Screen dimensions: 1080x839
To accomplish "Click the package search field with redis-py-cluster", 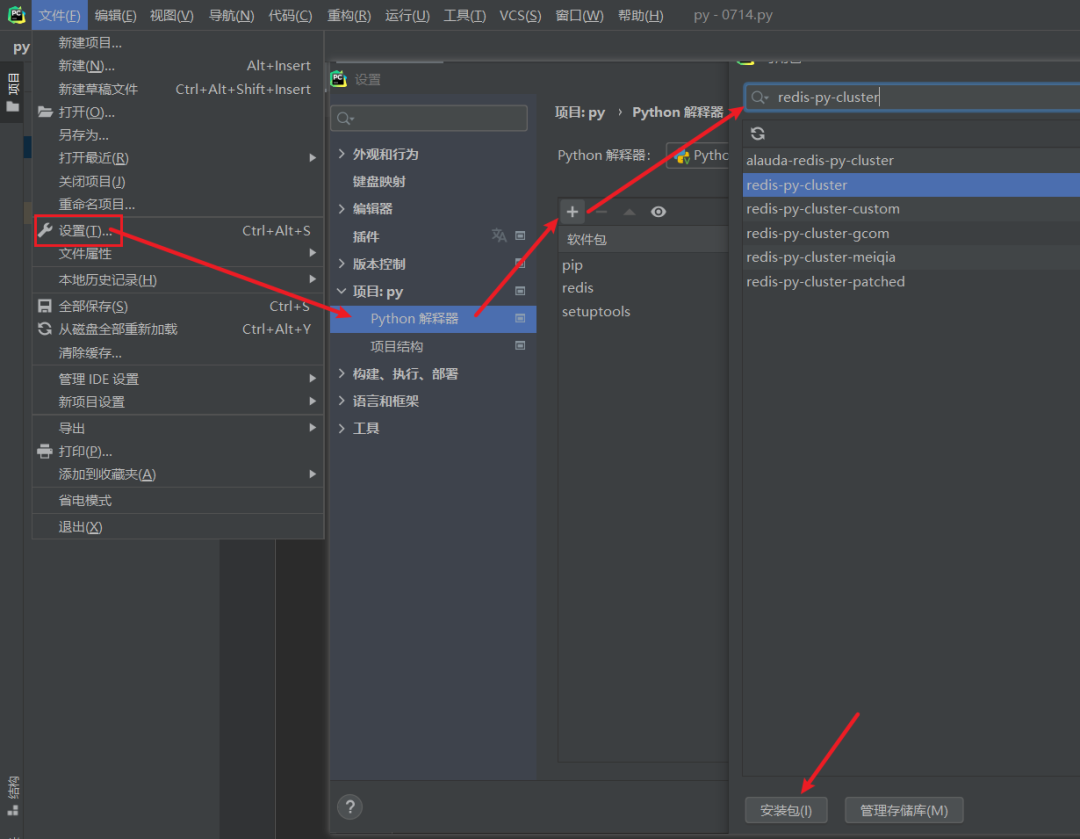I will pyautogui.click(x=912, y=97).
